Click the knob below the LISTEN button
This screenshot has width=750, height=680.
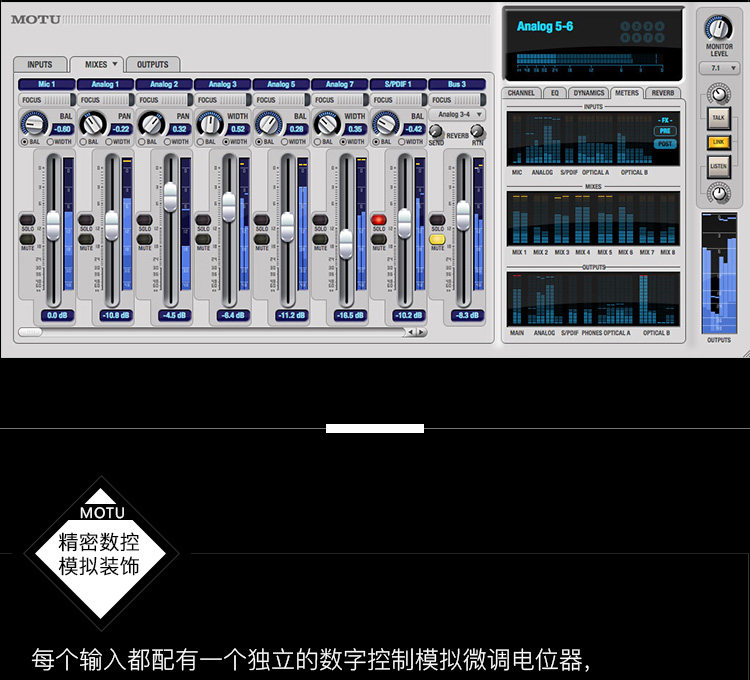coord(718,193)
